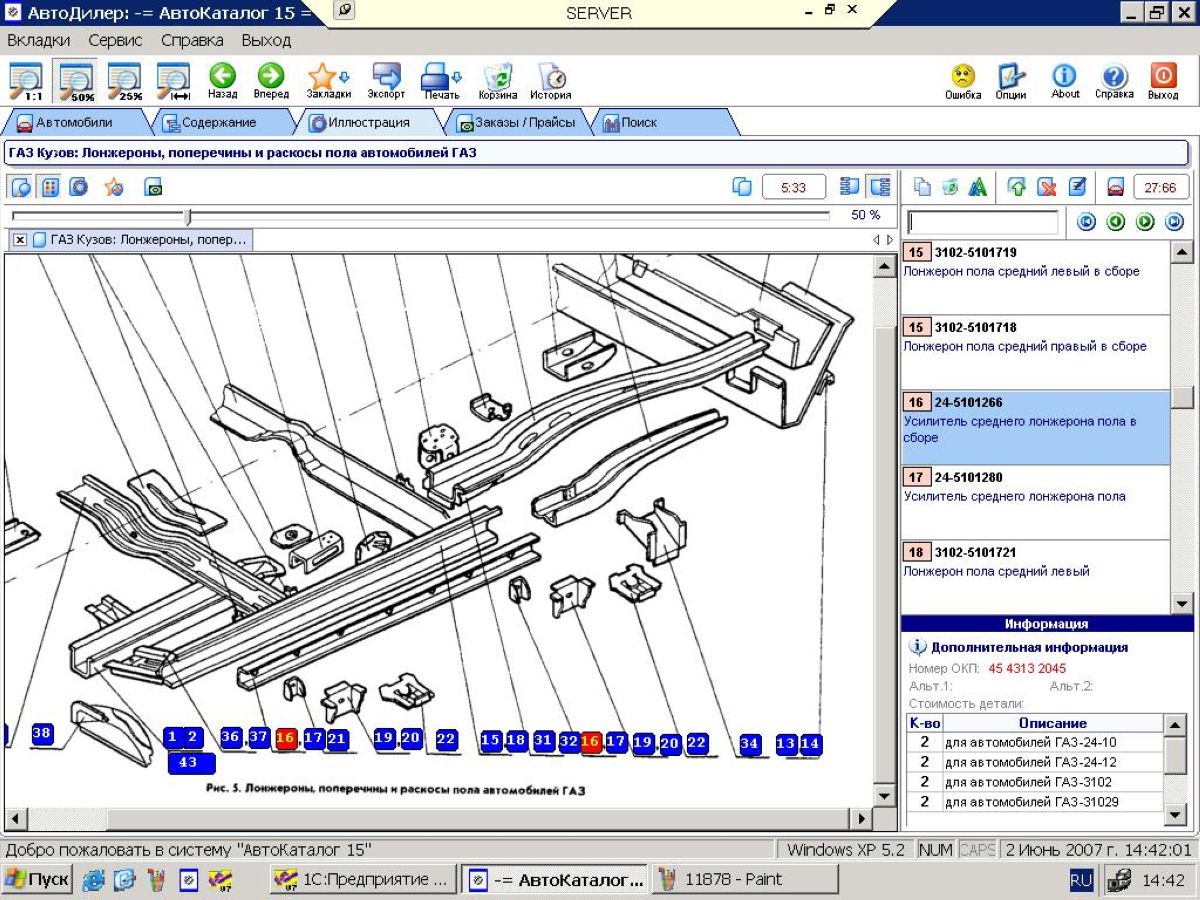Click the green up-arrow icon above parts list

(x=1017, y=187)
